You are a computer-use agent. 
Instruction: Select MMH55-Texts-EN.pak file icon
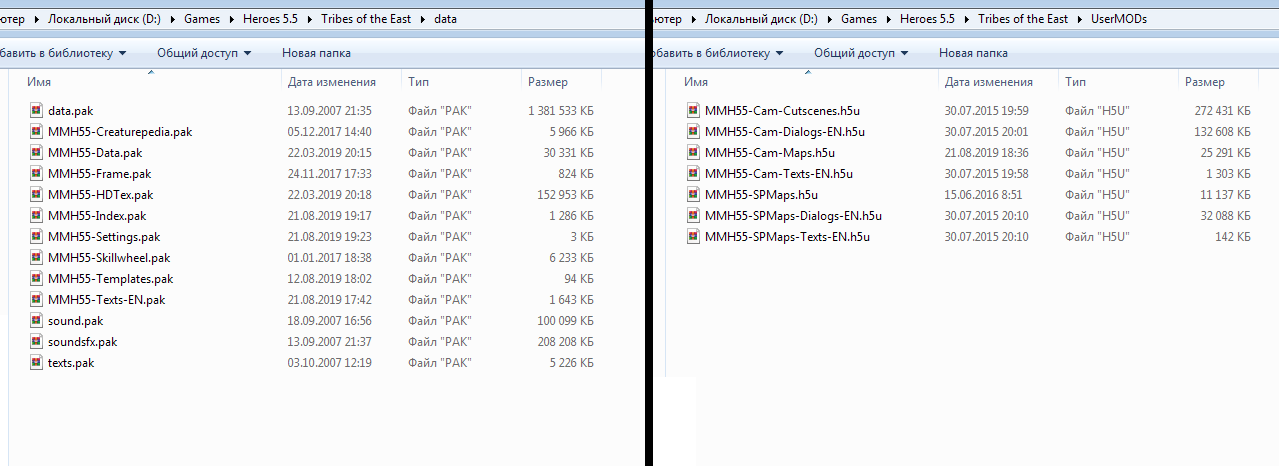tap(37, 300)
